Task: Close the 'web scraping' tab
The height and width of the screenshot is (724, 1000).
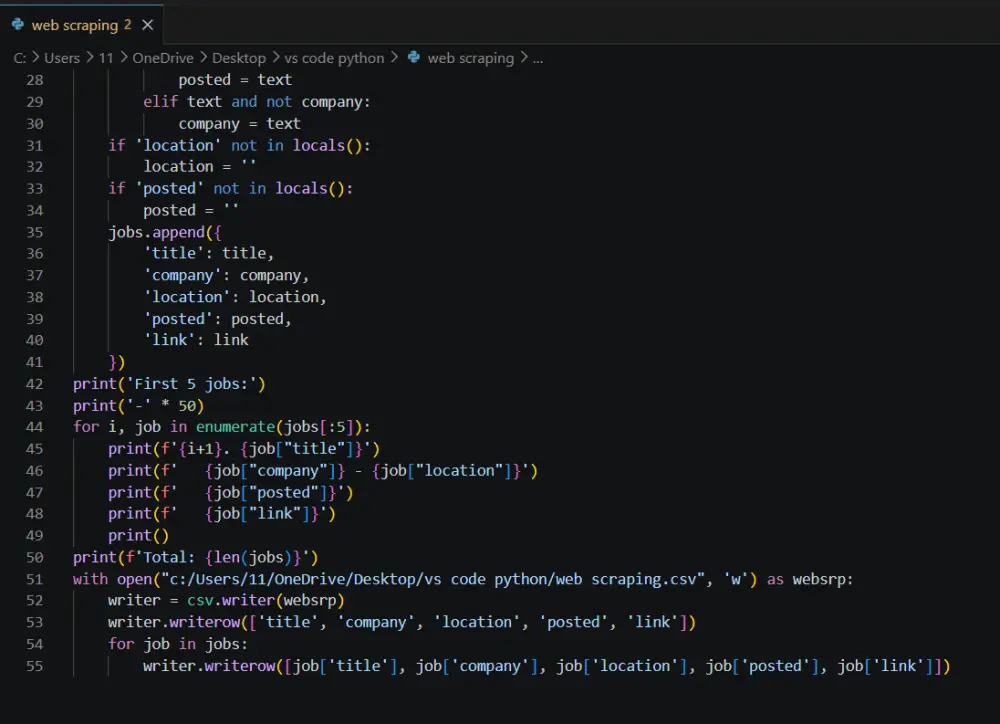Action: tap(148, 25)
